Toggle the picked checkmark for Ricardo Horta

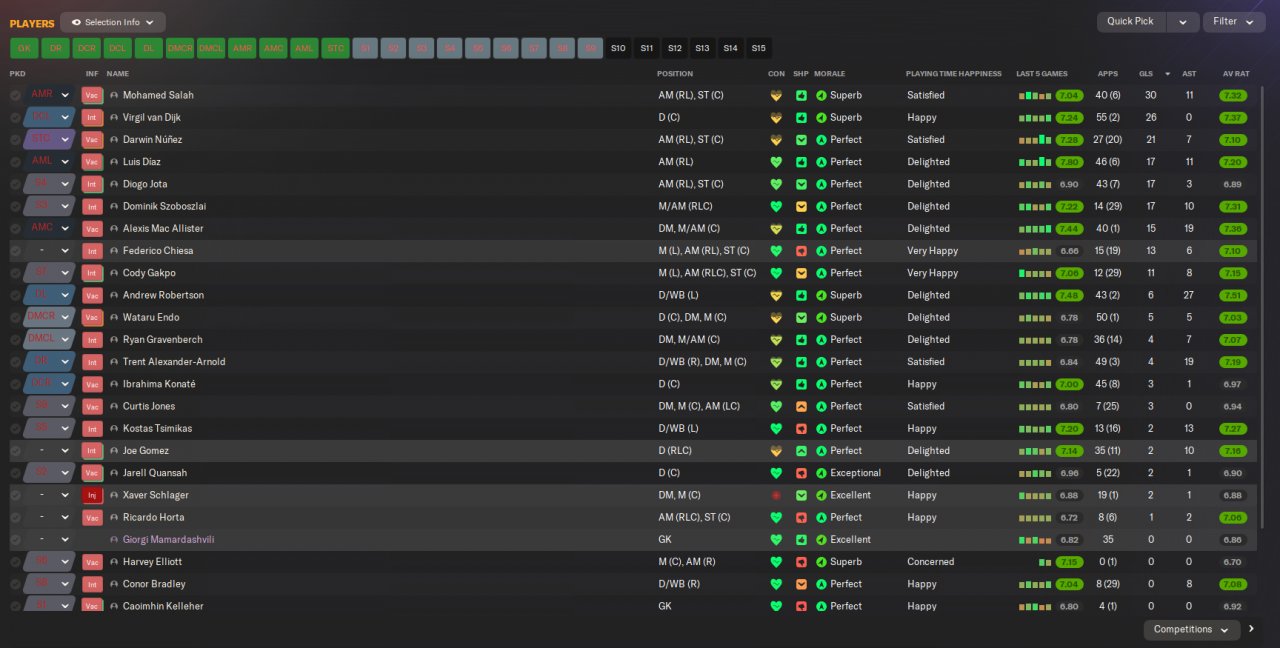(15, 517)
